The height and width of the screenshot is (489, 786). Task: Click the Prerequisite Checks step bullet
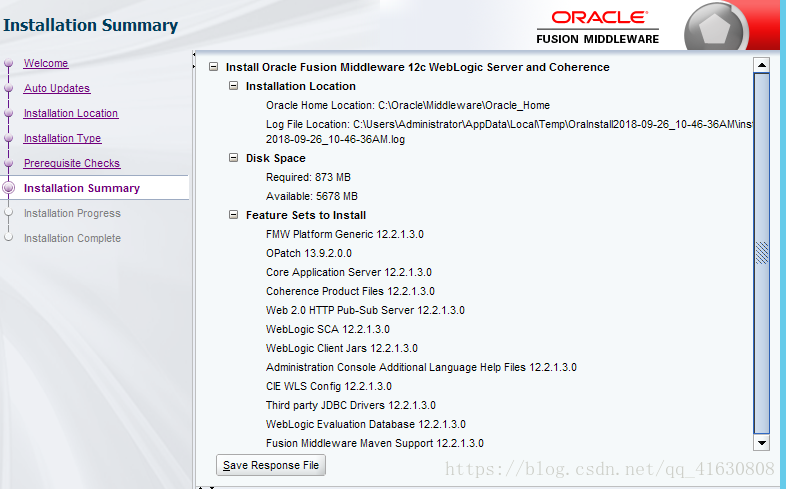coord(9,163)
